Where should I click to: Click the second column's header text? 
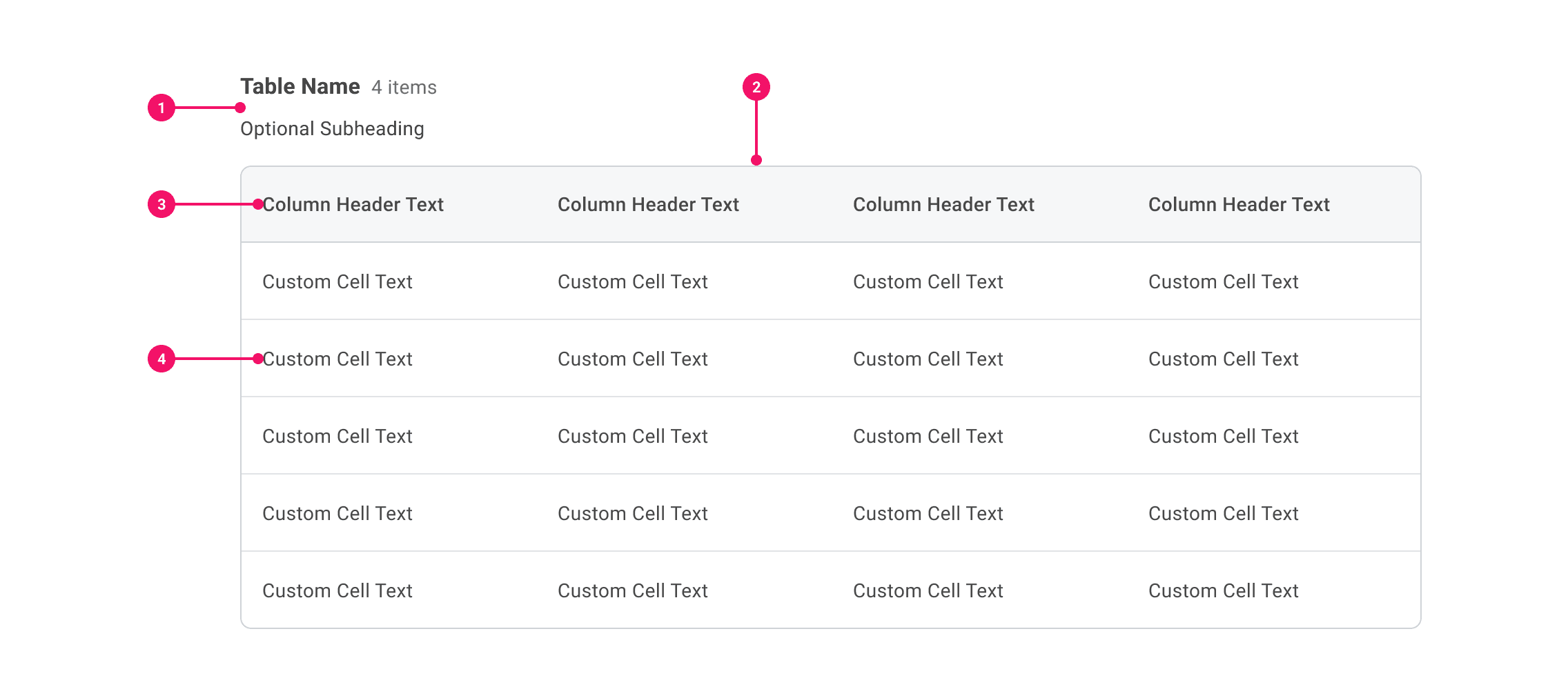click(x=648, y=205)
